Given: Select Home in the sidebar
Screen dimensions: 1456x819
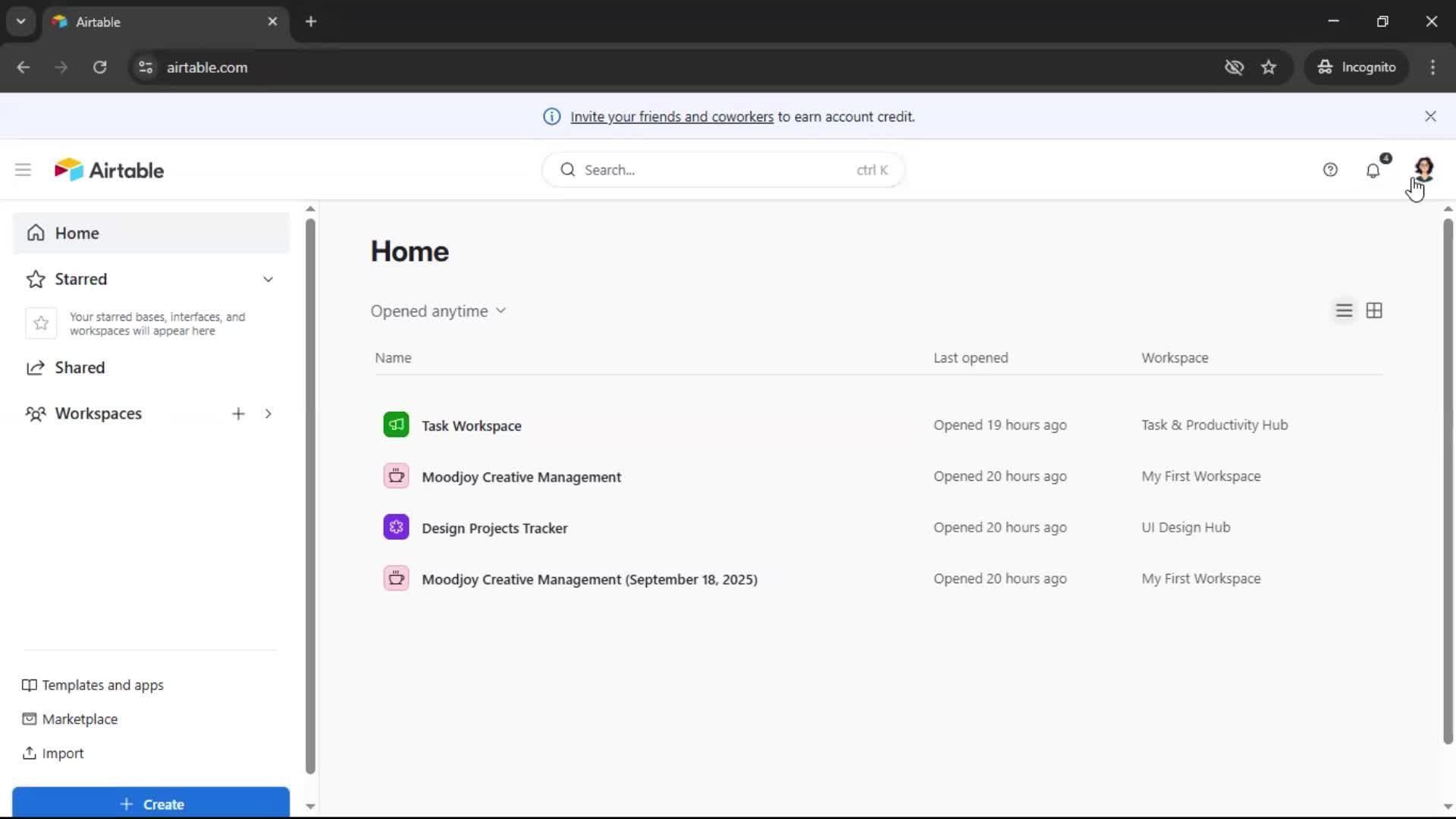Looking at the screenshot, I should (77, 233).
